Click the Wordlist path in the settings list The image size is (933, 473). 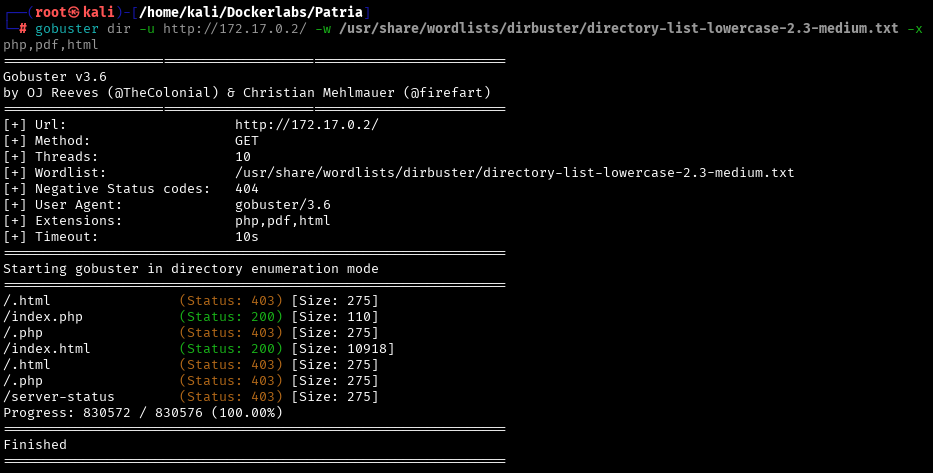click(x=514, y=173)
